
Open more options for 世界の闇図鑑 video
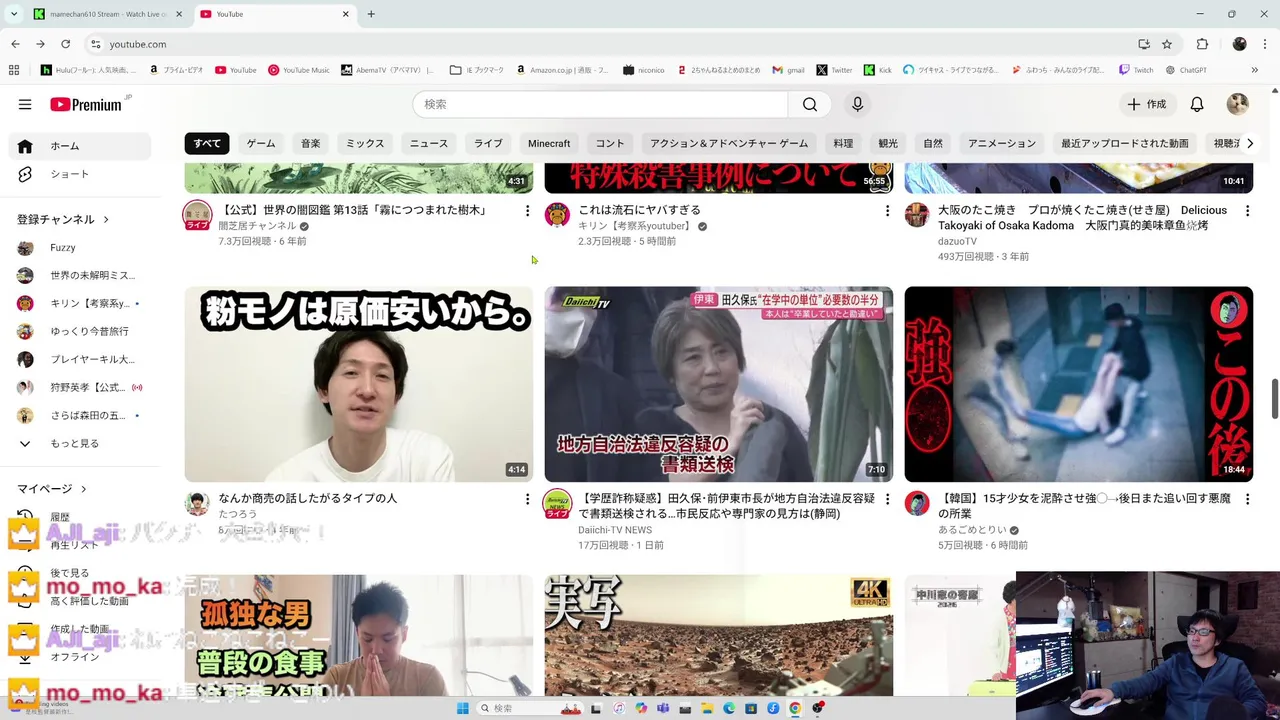tap(527, 211)
